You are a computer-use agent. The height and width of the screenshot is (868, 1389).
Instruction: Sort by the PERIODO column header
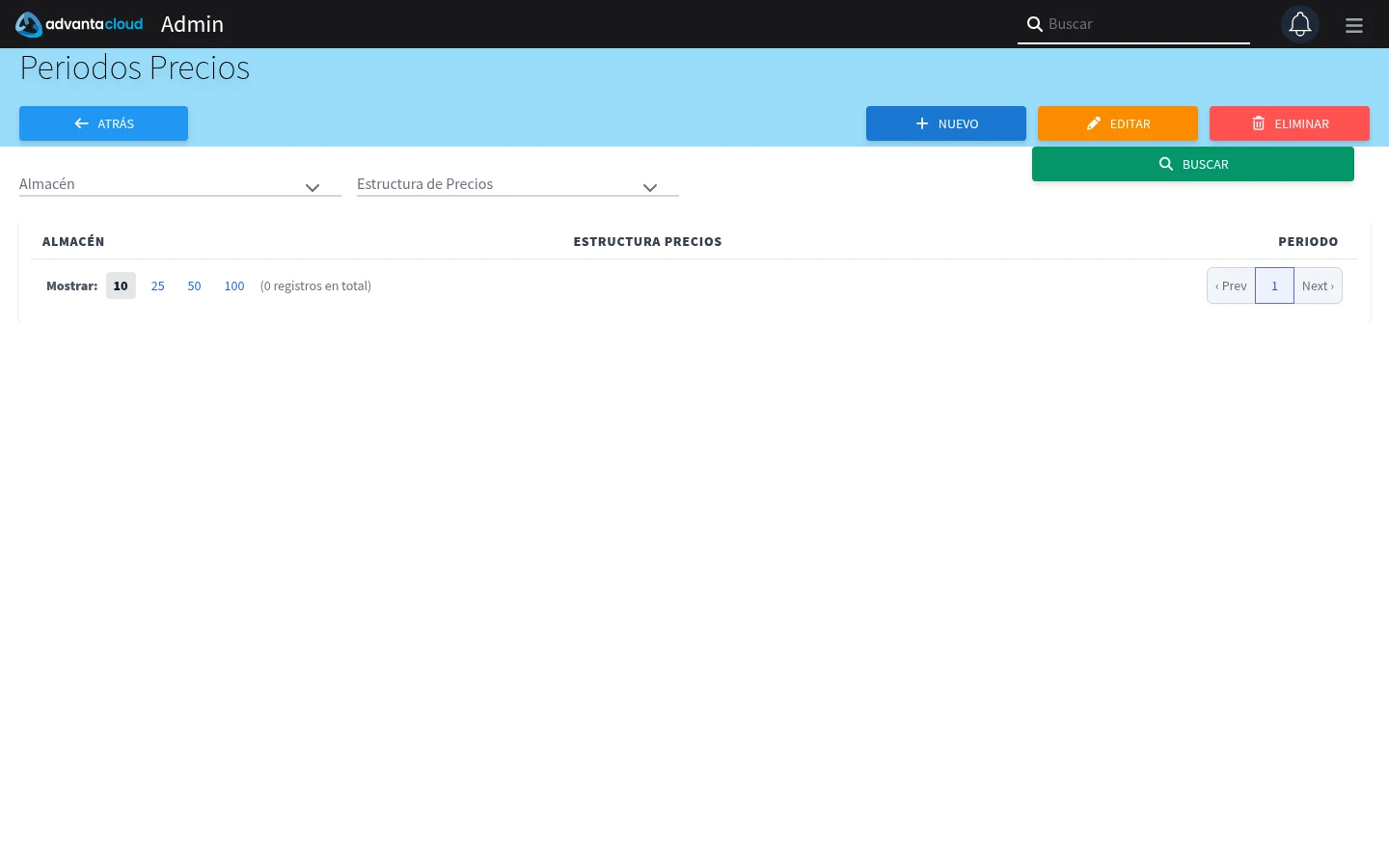pos(1308,241)
